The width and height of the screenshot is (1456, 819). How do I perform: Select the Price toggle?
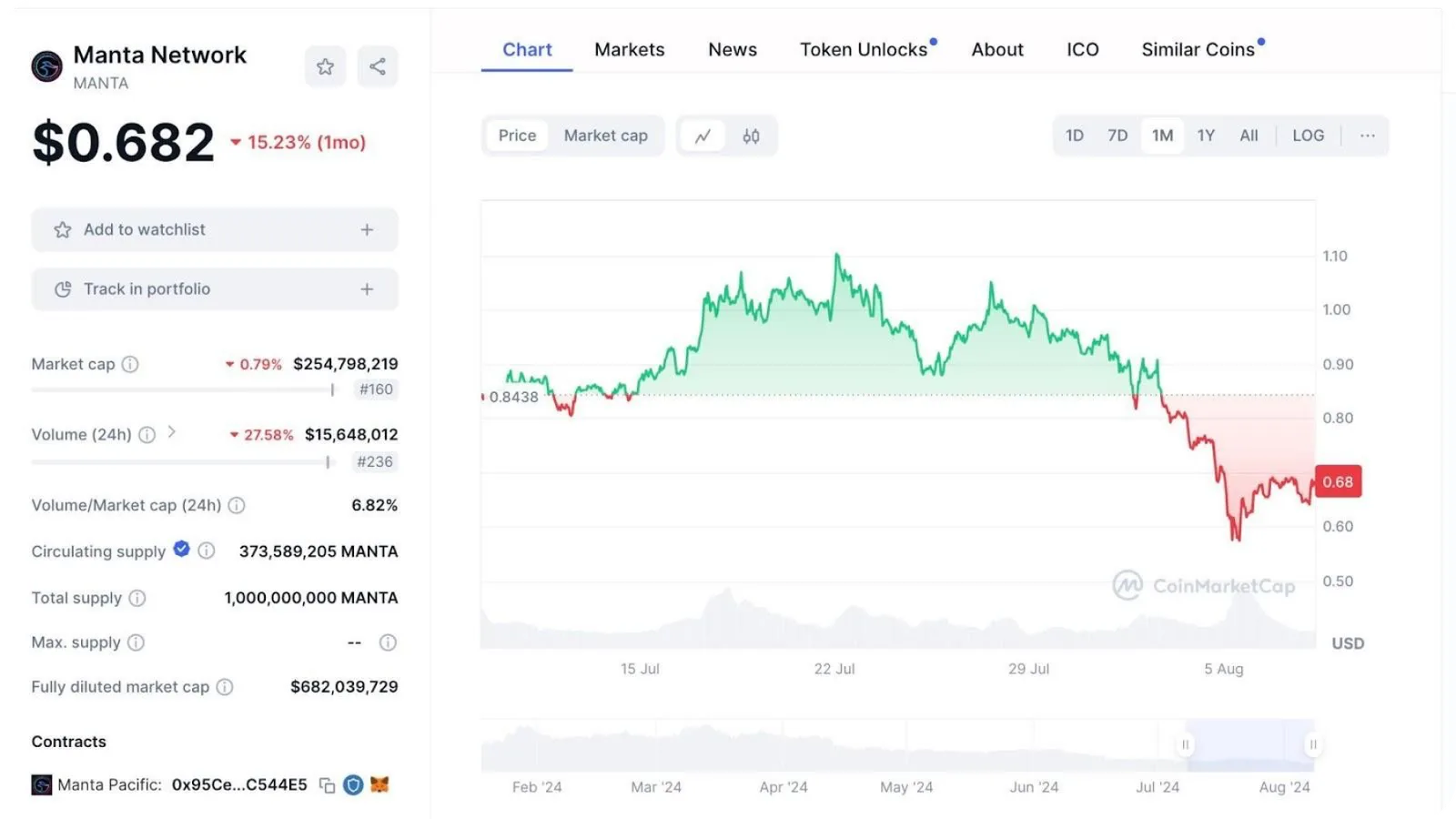click(517, 136)
